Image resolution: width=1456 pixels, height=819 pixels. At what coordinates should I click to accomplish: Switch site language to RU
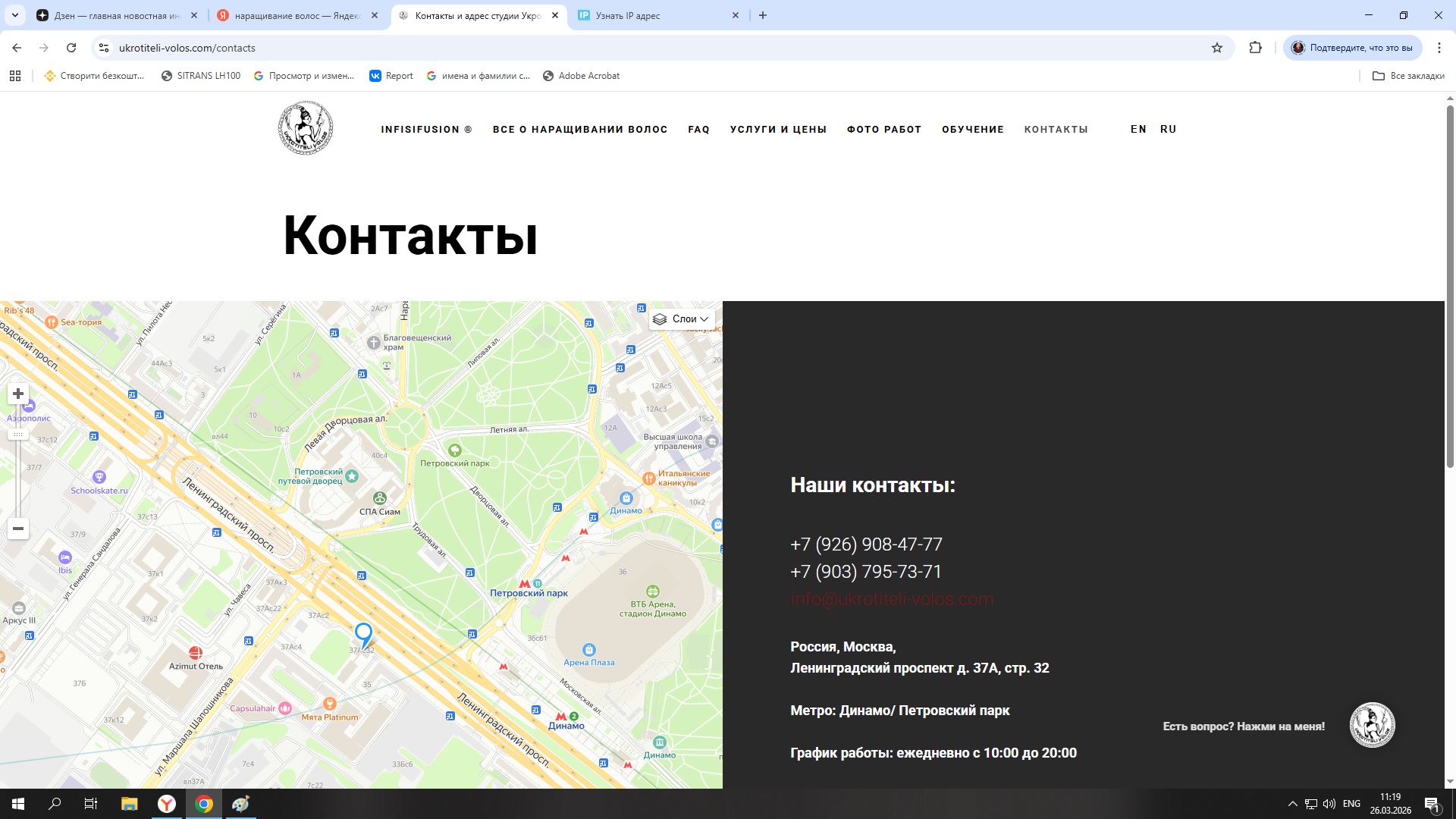click(x=1168, y=130)
